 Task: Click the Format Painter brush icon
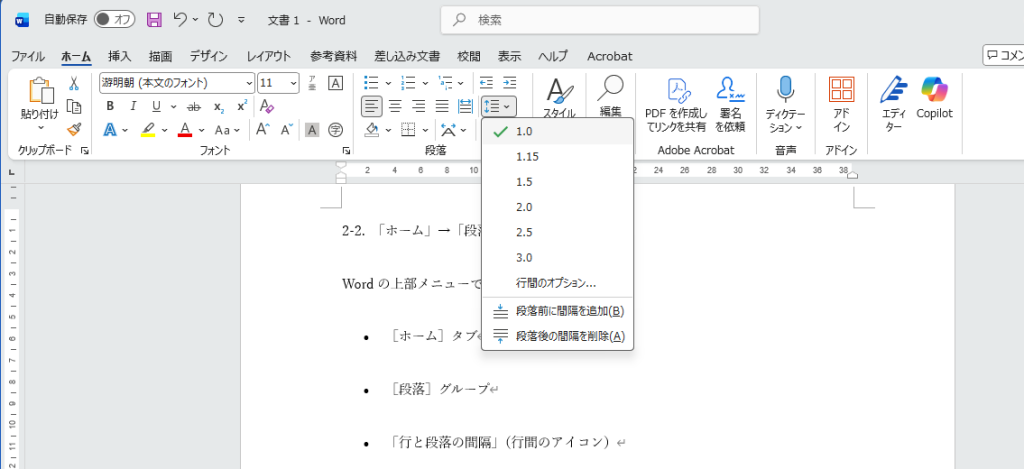tap(73, 129)
